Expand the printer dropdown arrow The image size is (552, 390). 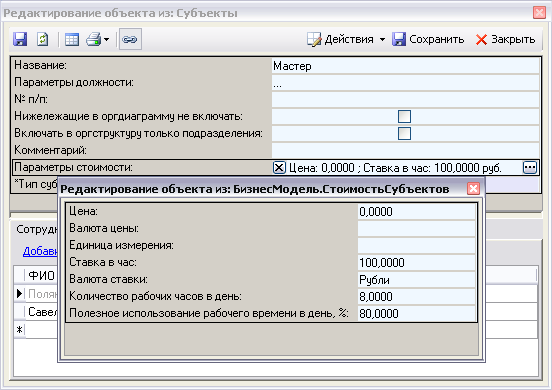[106, 39]
